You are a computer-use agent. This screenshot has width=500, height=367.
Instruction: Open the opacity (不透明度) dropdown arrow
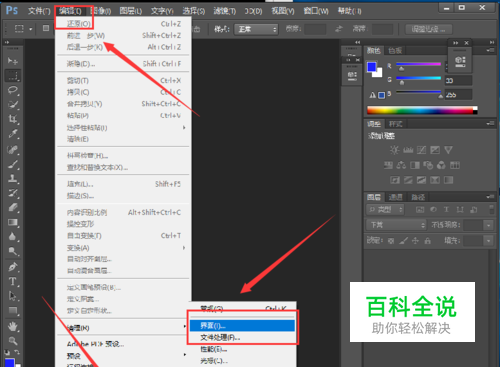coord(488,225)
